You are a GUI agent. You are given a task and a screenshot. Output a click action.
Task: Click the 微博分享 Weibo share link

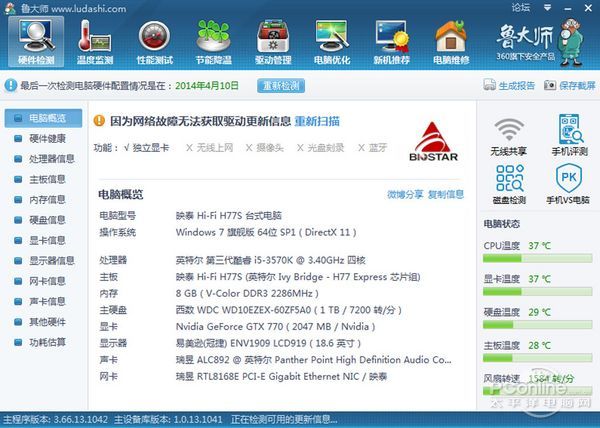(x=405, y=195)
